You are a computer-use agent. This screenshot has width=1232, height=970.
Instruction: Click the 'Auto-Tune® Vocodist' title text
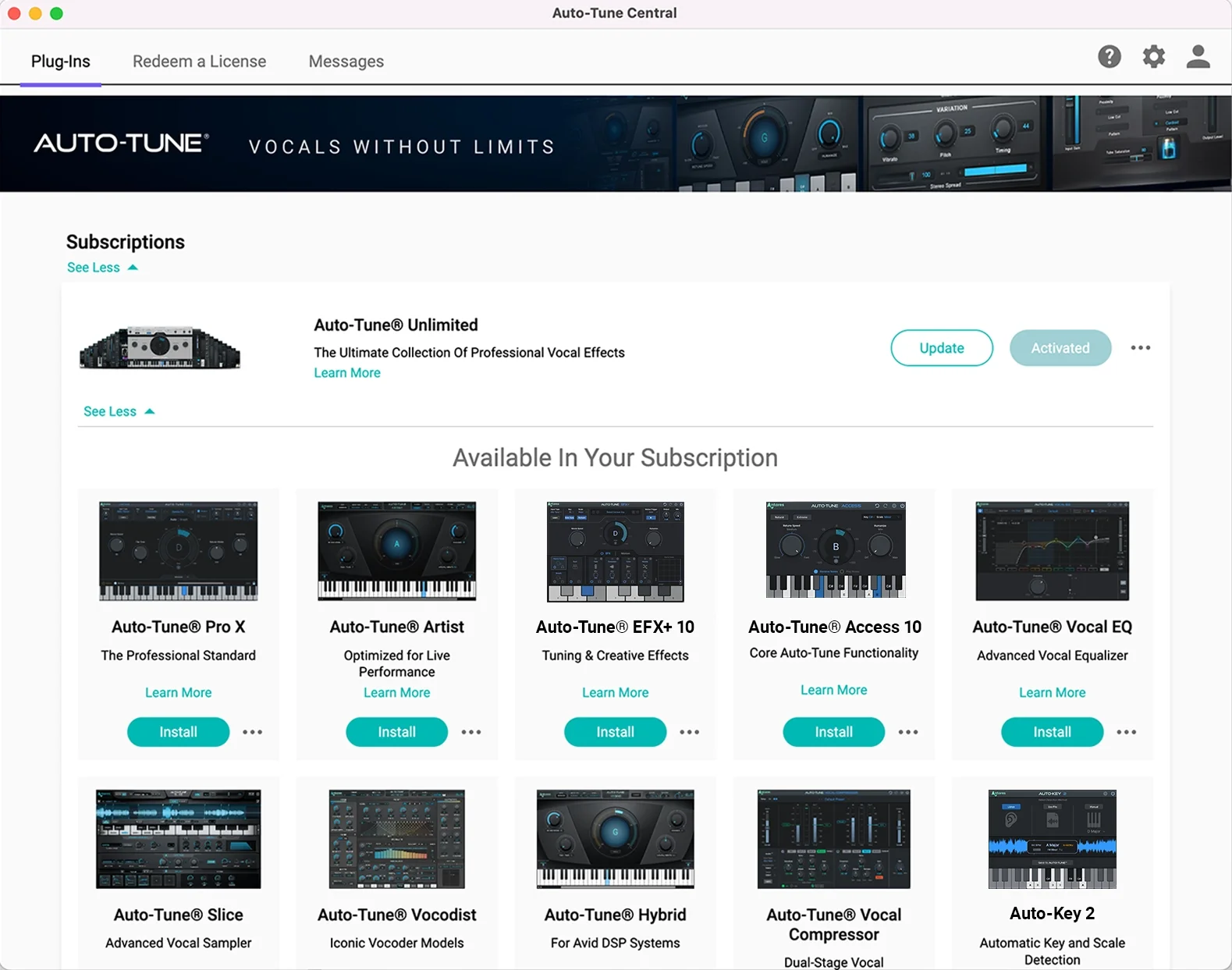(x=396, y=915)
